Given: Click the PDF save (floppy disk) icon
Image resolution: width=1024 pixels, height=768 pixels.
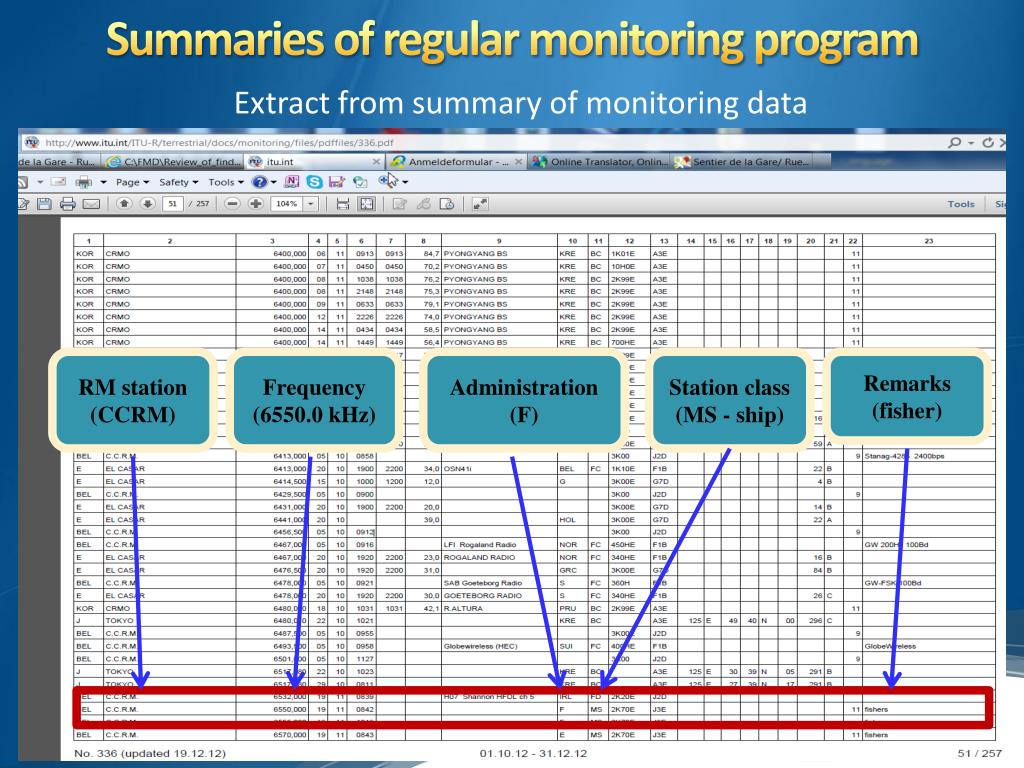Looking at the screenshot, I should [x=44, y=204].
